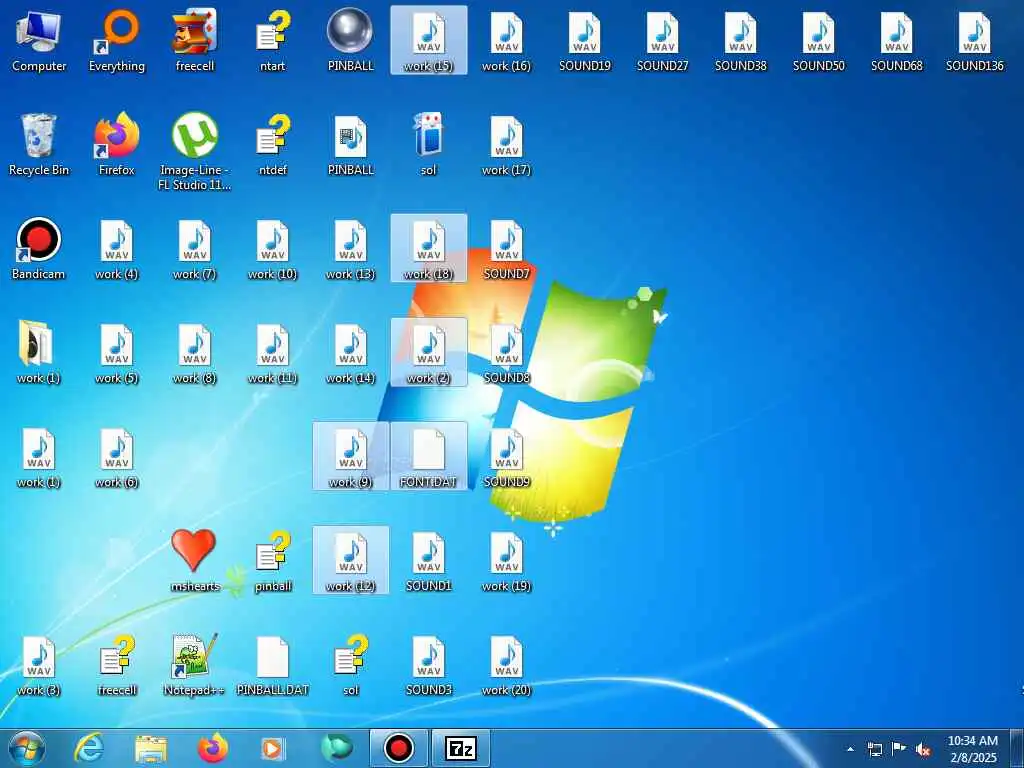1024x768 pixels.
Task: Select the SOUND27 WAV file
Action: 662,40
